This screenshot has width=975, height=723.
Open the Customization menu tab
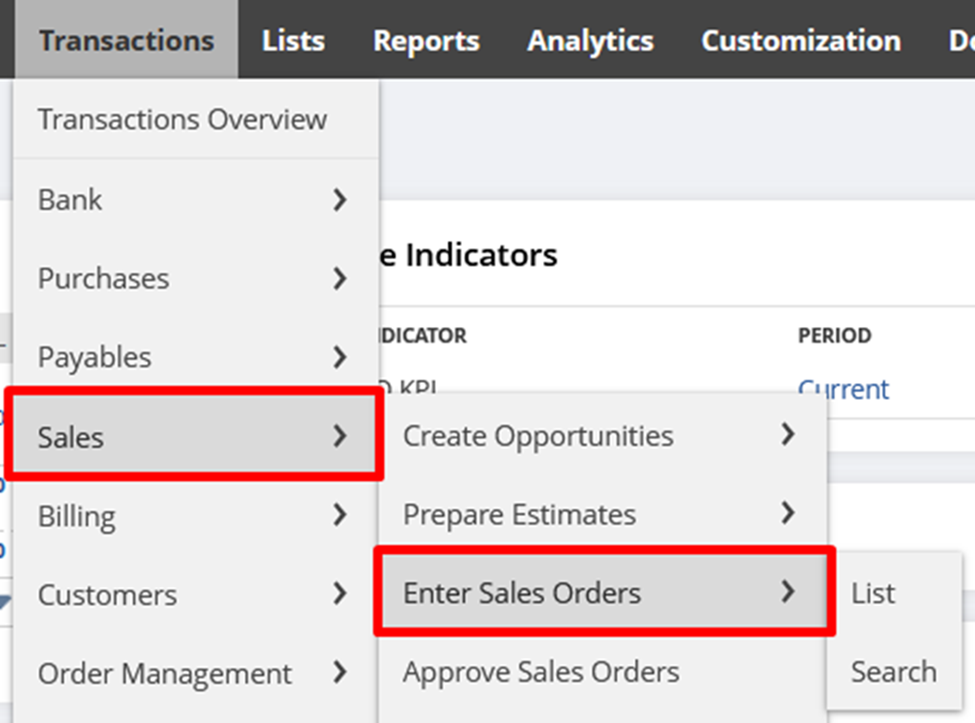tap(801, 41)
